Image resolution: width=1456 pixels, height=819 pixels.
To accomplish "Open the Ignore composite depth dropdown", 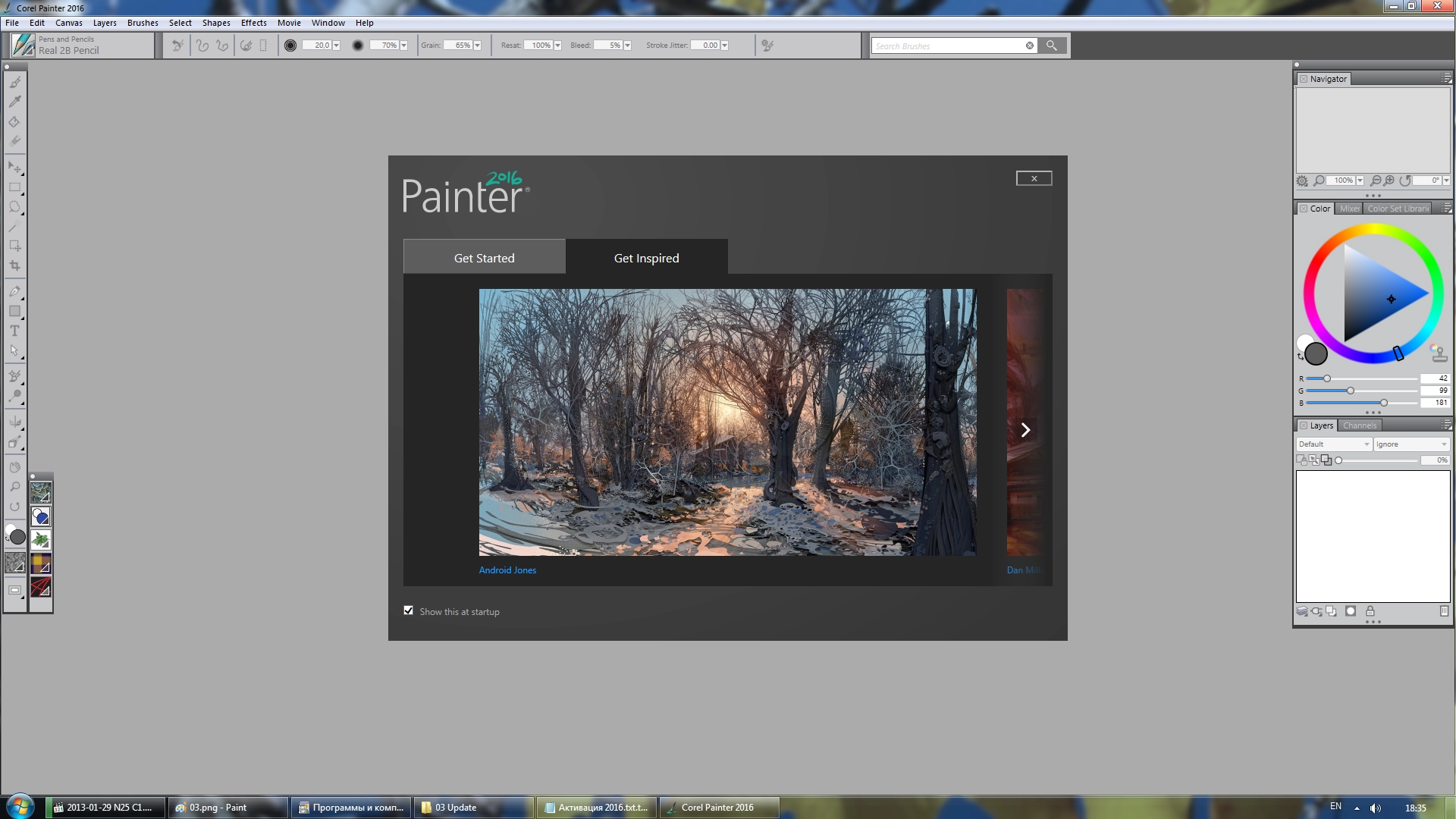I will [x=1410, y=444].
